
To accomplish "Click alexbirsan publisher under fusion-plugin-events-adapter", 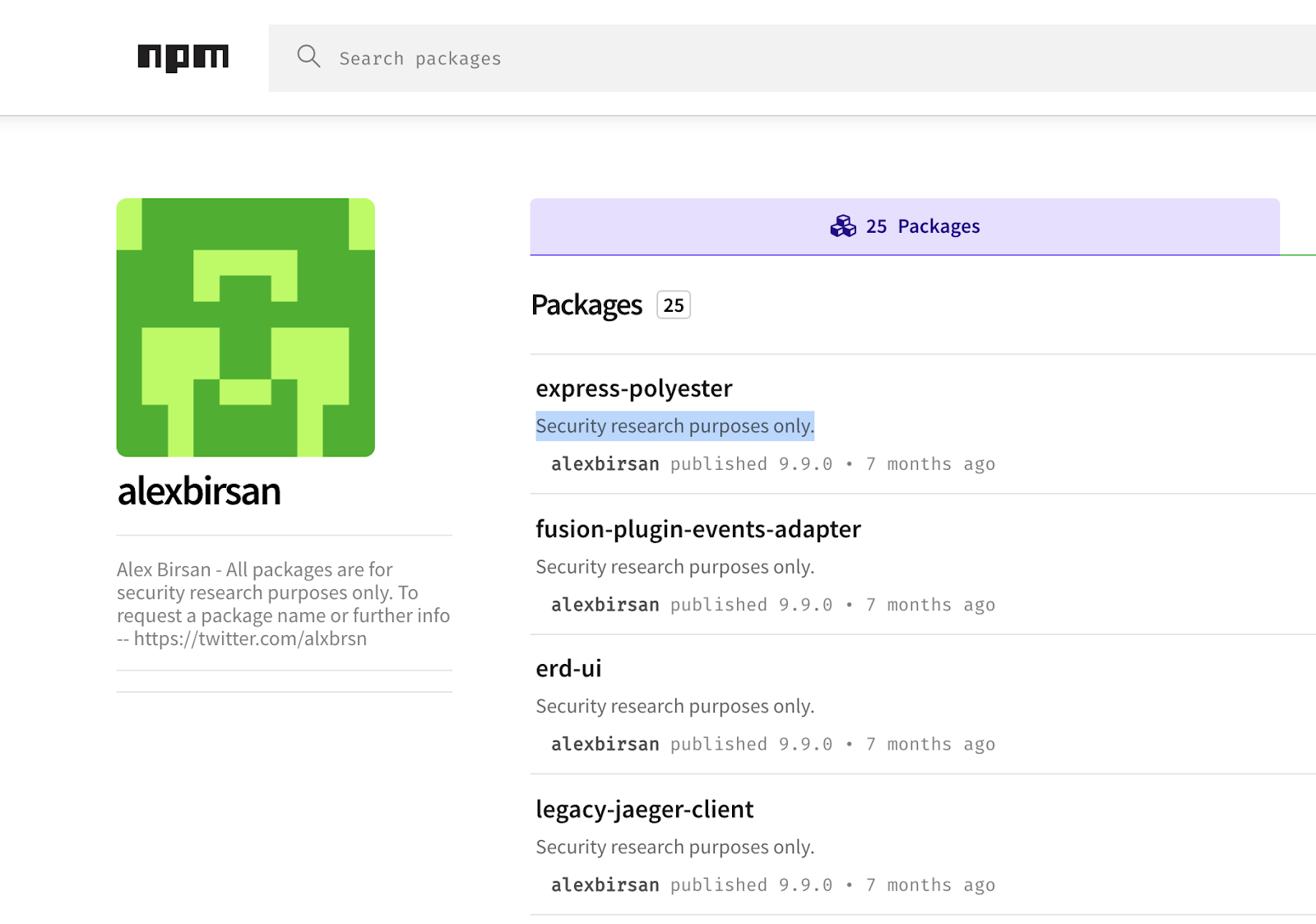I will point(605,605).
